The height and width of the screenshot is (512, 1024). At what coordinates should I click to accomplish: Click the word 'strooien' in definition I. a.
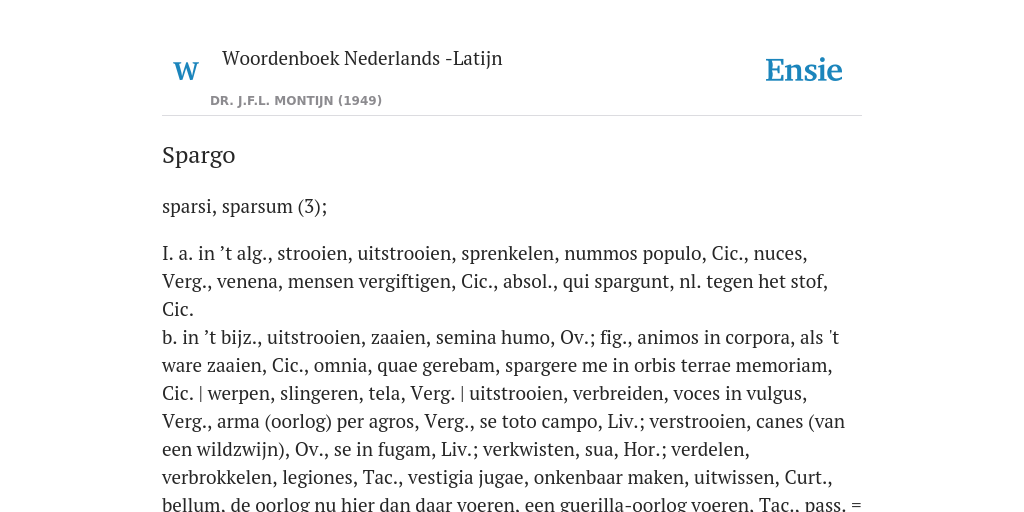312,253
